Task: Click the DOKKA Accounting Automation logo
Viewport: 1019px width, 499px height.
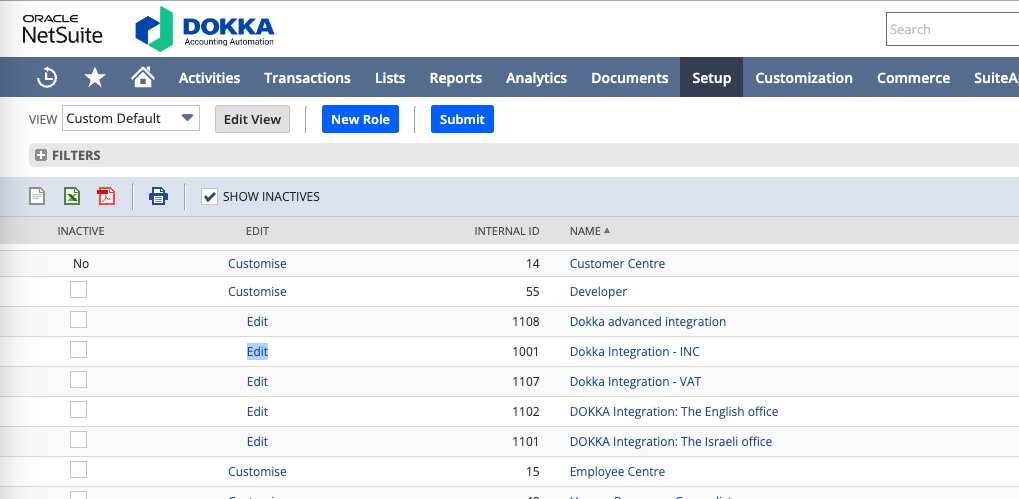Action: click(x=205, y=29)
